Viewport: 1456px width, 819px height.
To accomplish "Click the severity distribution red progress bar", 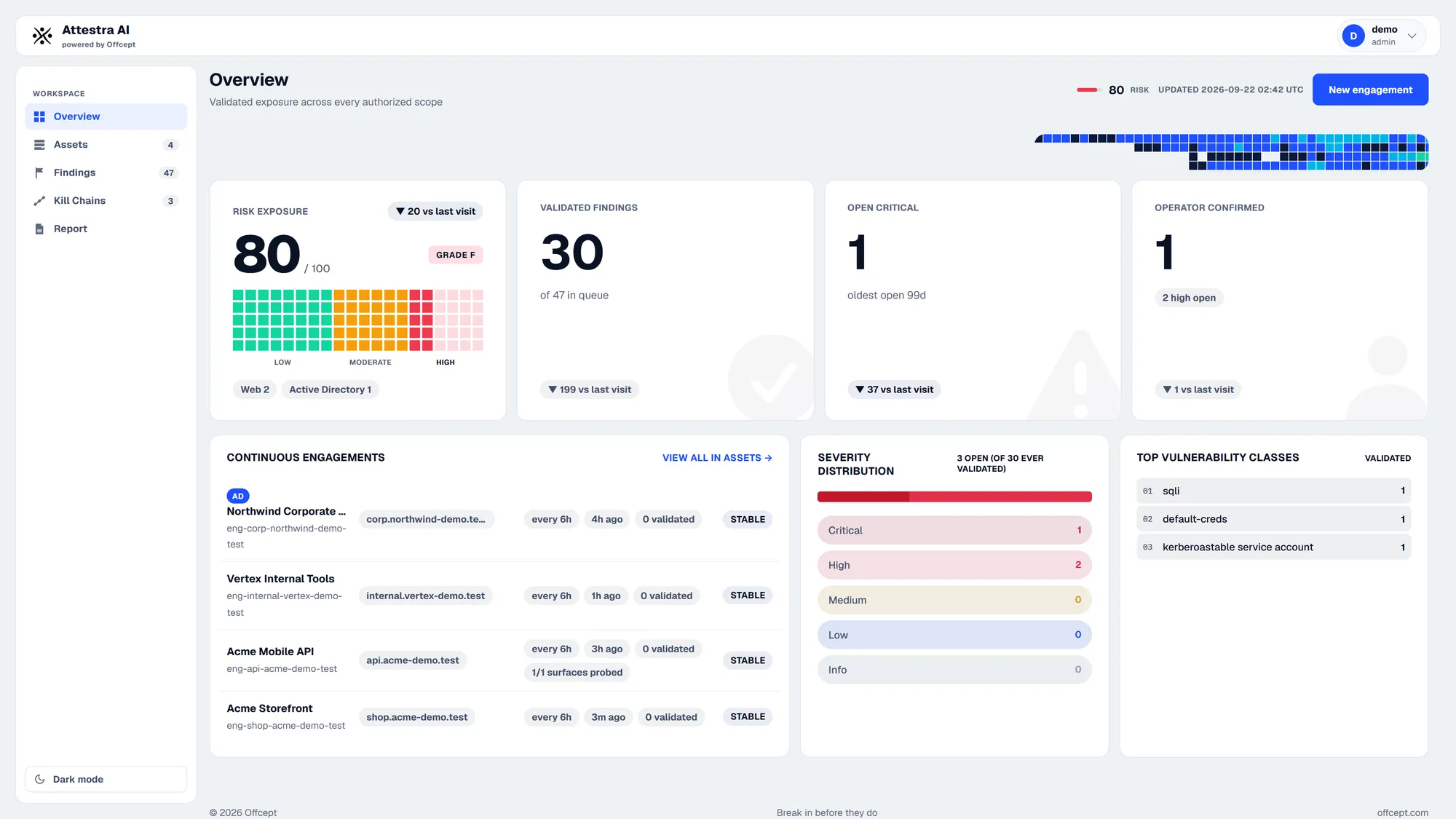I will click(954, 496).
